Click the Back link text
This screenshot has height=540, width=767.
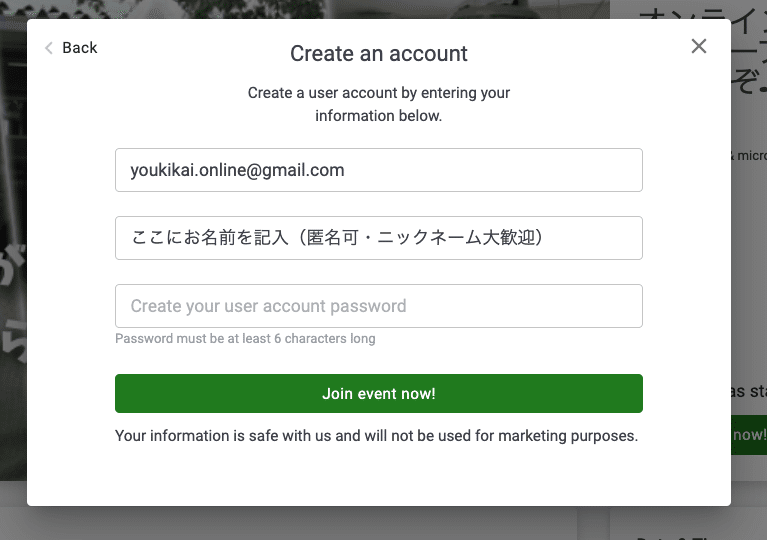tap(80, 48)
